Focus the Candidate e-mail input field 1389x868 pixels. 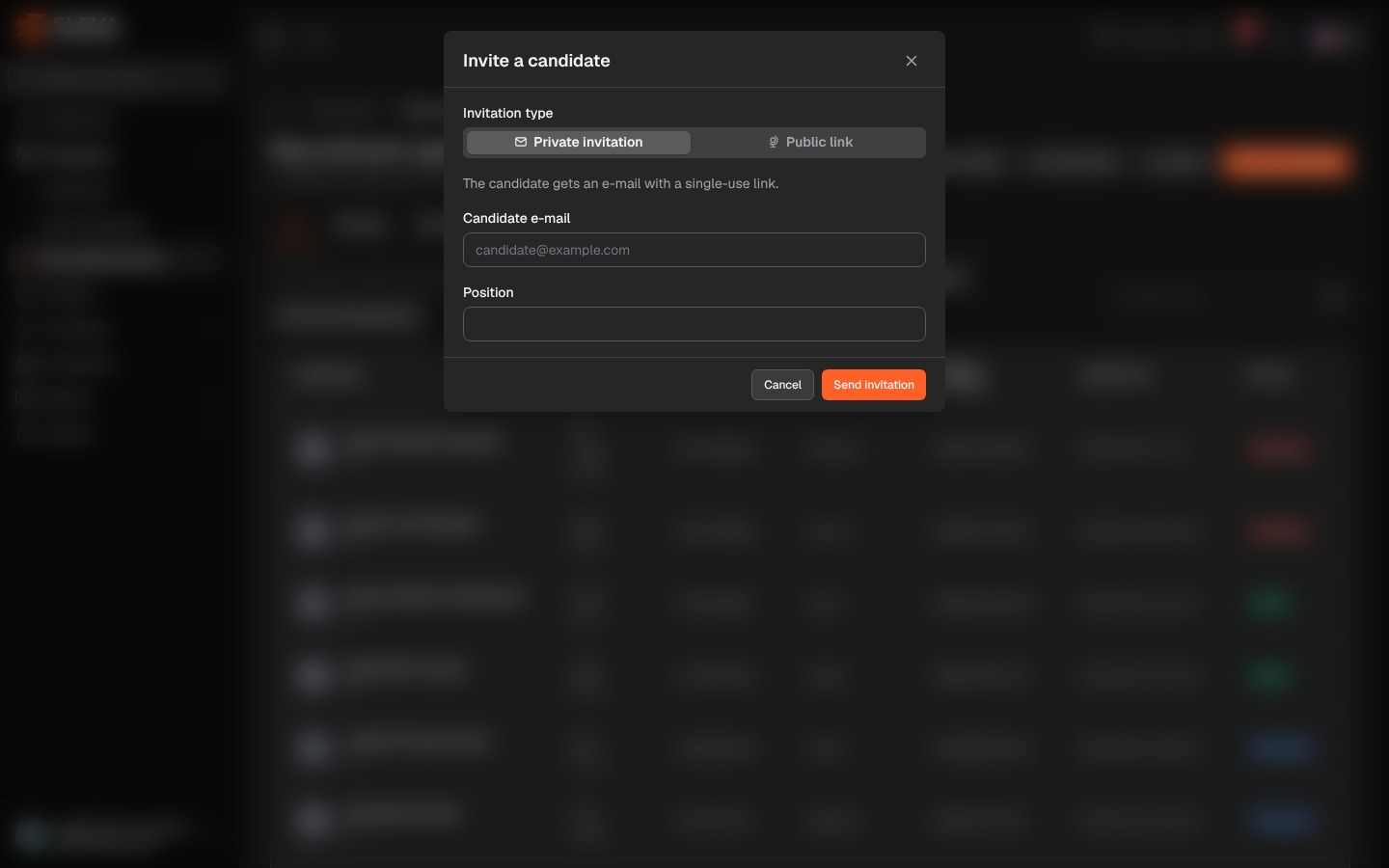(694, 250)
